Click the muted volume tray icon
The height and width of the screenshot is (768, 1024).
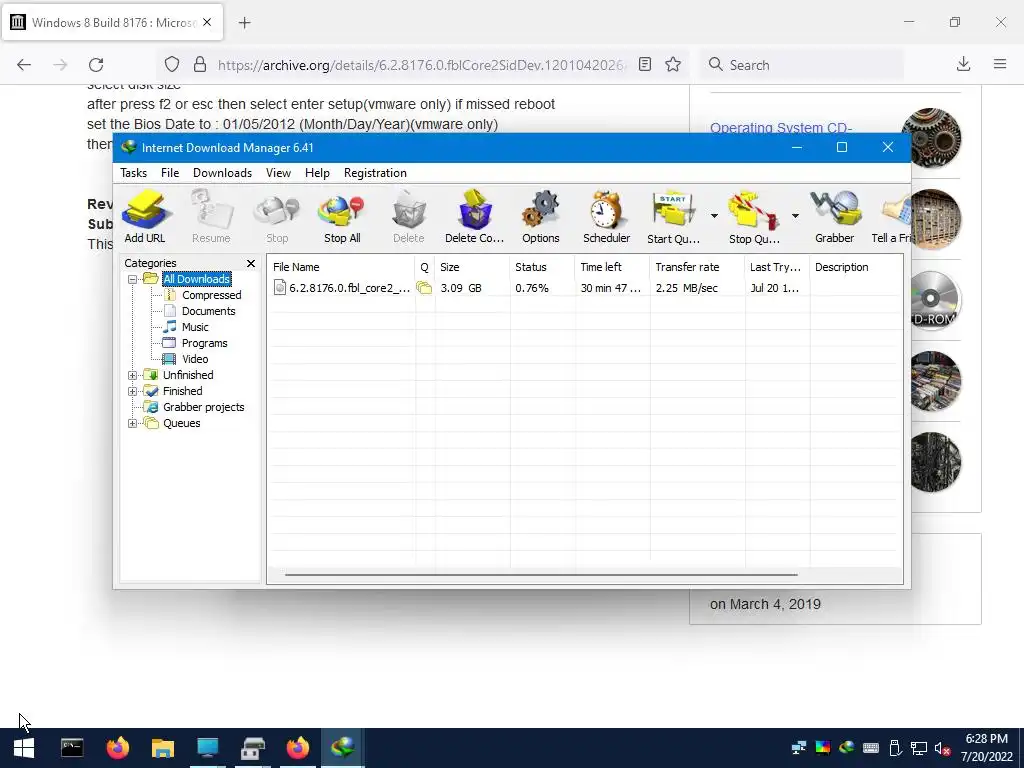[x=942, y=749]
